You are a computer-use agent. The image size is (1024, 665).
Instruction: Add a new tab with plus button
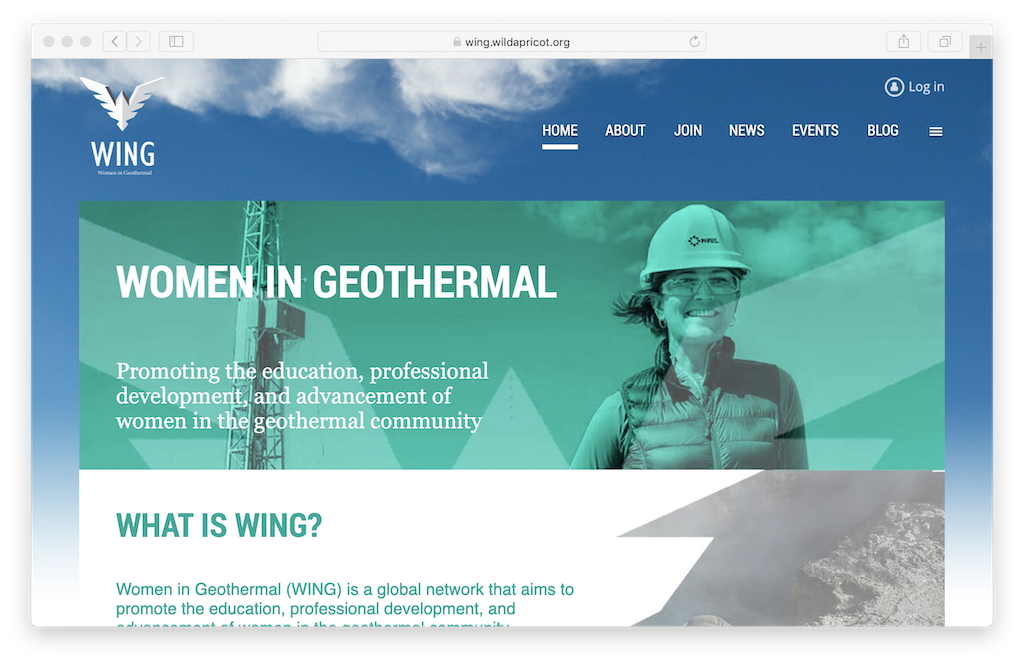981,47
